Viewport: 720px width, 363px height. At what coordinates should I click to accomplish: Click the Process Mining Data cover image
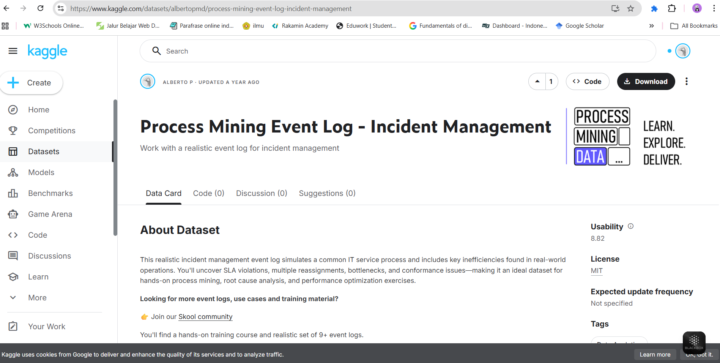(x=627, y=136)
